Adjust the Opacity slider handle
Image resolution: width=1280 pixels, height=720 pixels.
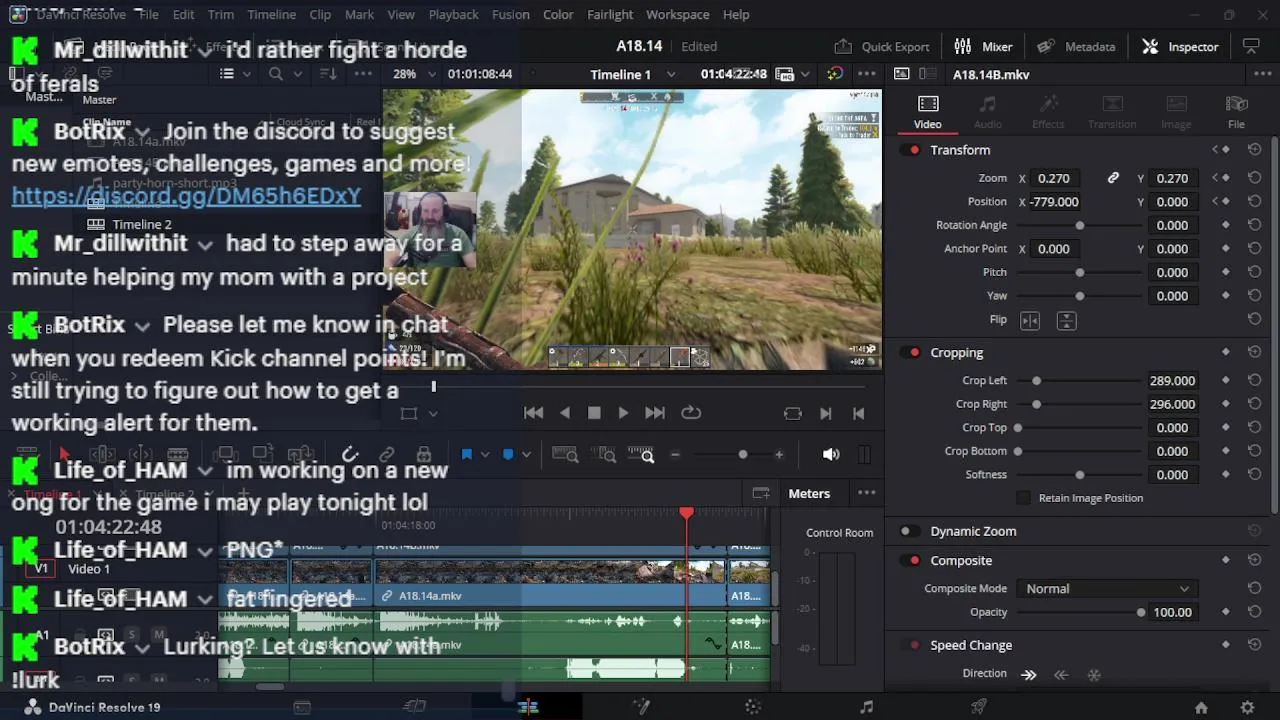(1141, 612)
